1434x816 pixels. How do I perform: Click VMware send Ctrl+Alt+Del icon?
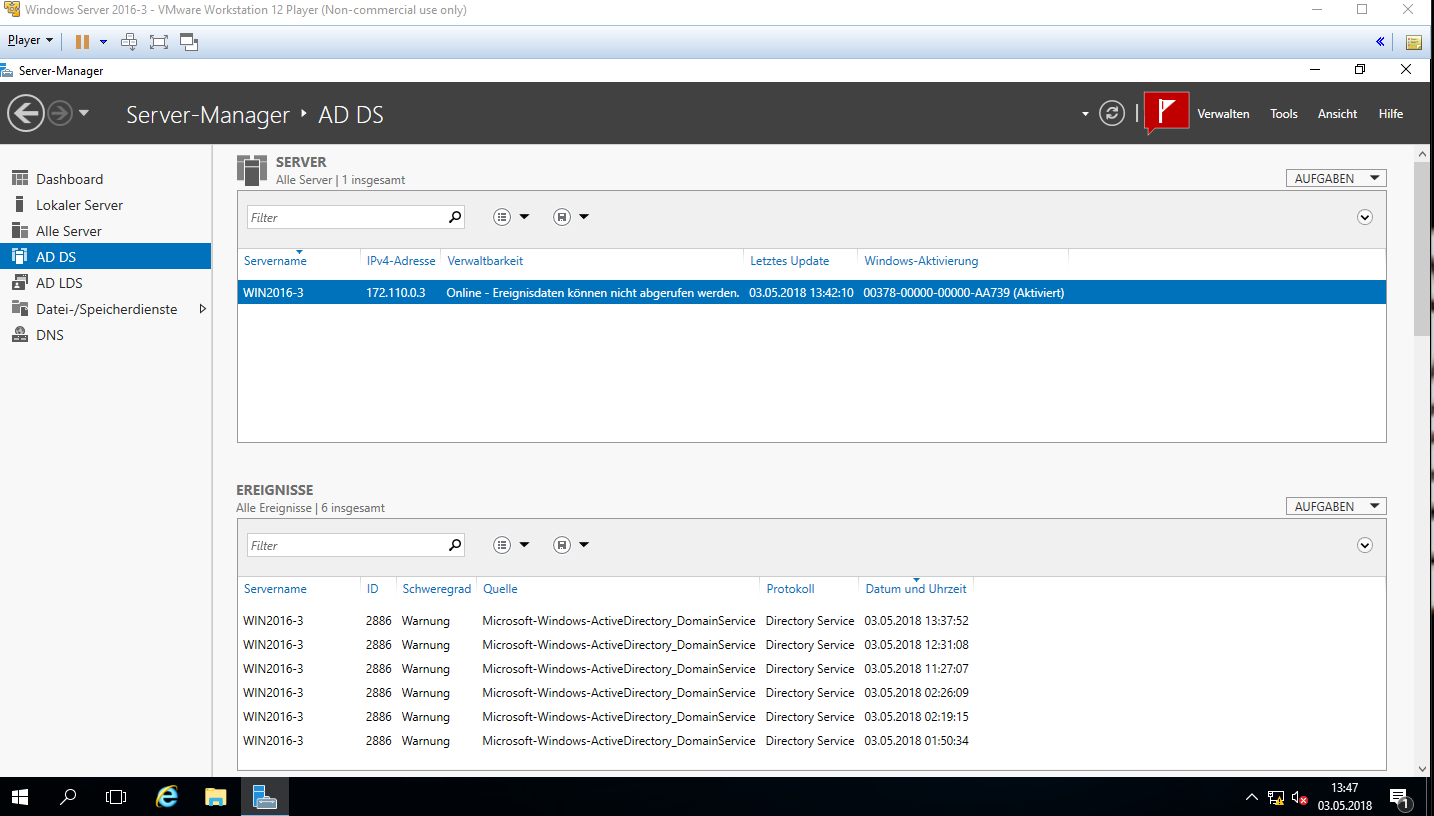click(129, 42)
